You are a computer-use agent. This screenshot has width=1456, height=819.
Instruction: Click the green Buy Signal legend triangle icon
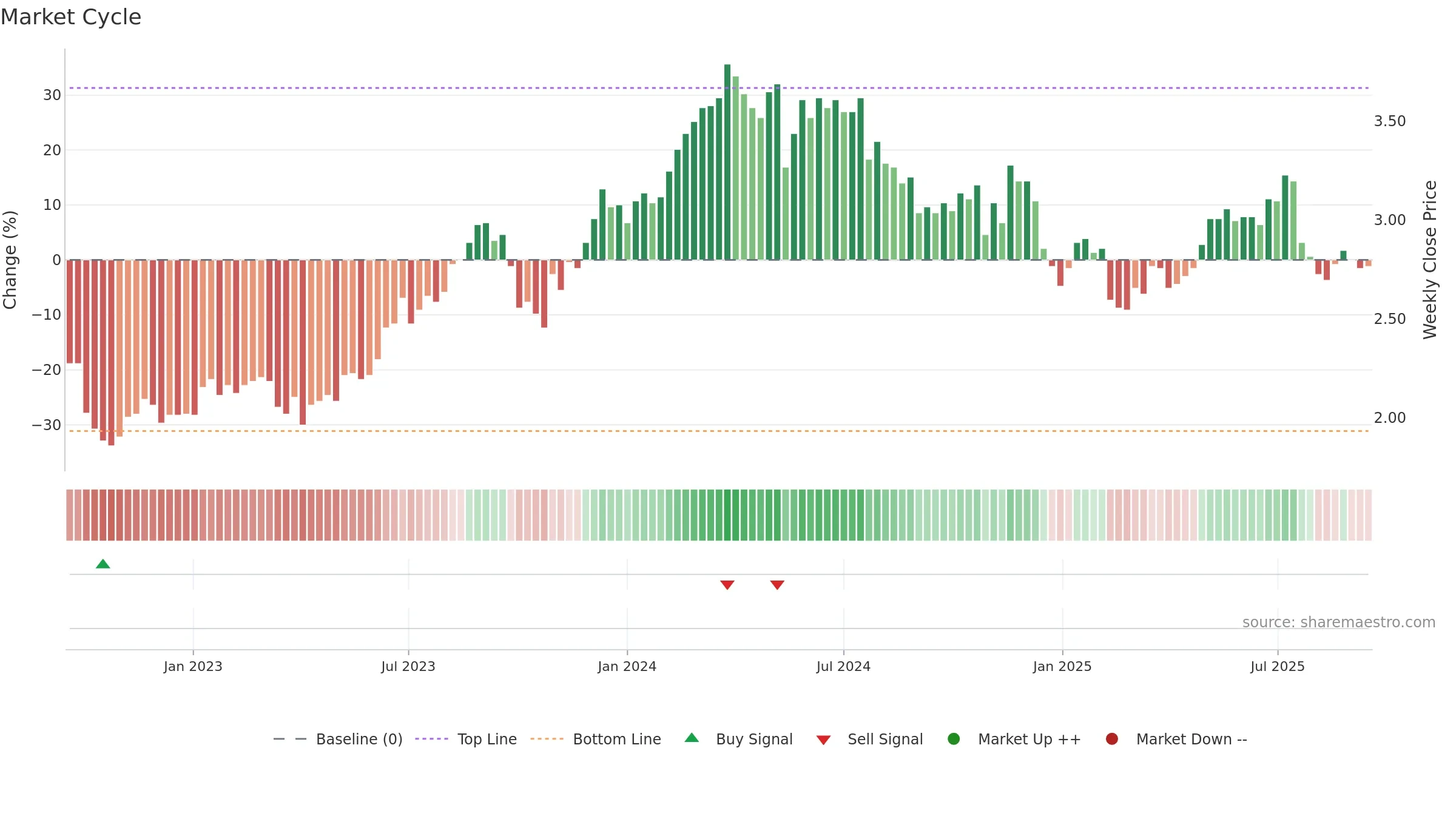(692, 738)
